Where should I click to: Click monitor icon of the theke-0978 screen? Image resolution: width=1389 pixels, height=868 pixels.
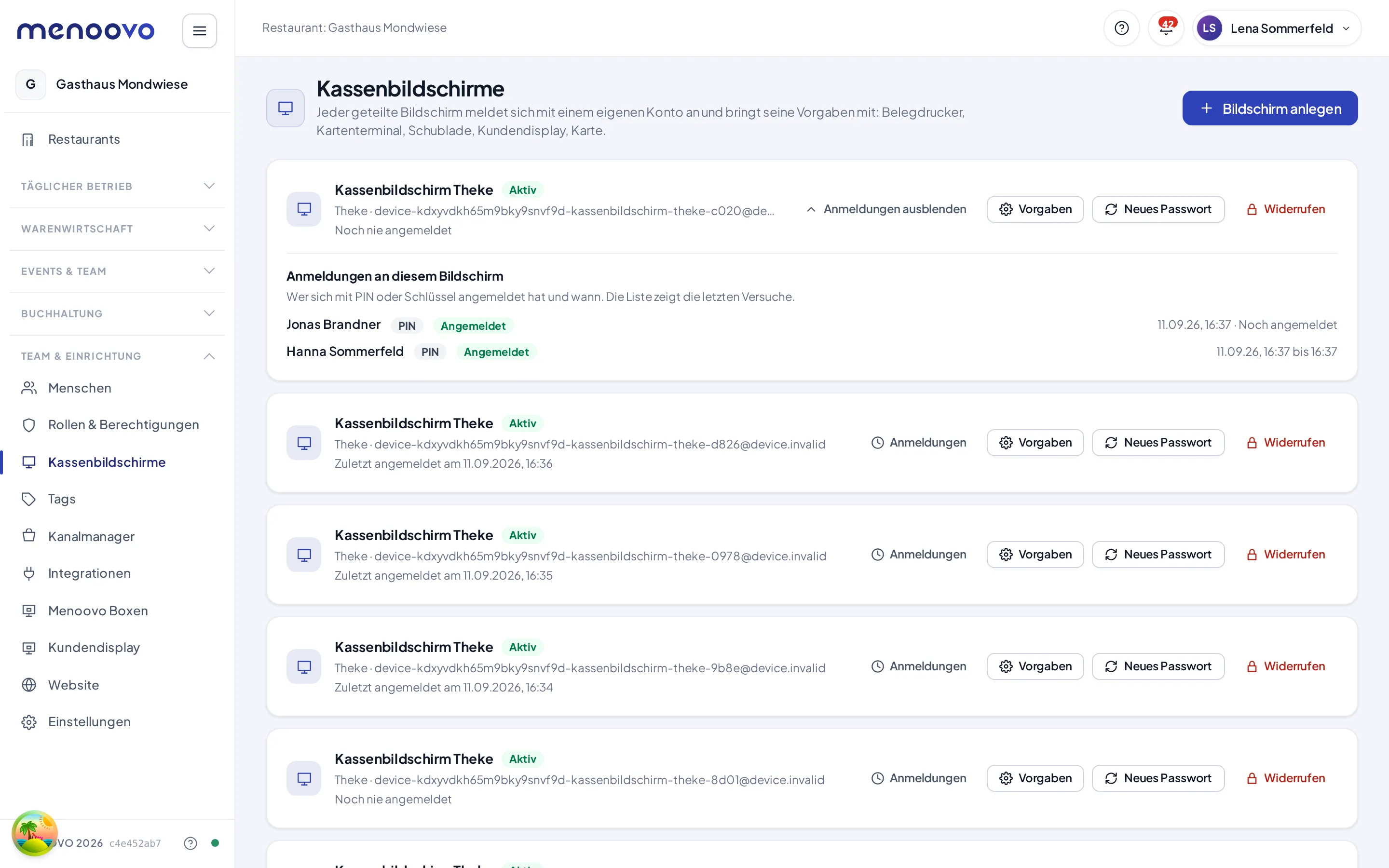pos(304,555)
